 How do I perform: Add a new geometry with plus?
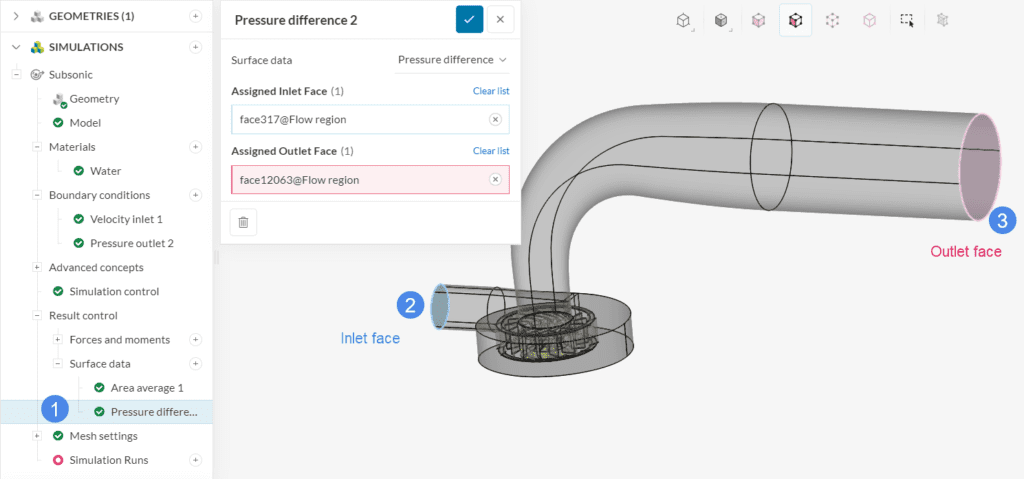195,16
